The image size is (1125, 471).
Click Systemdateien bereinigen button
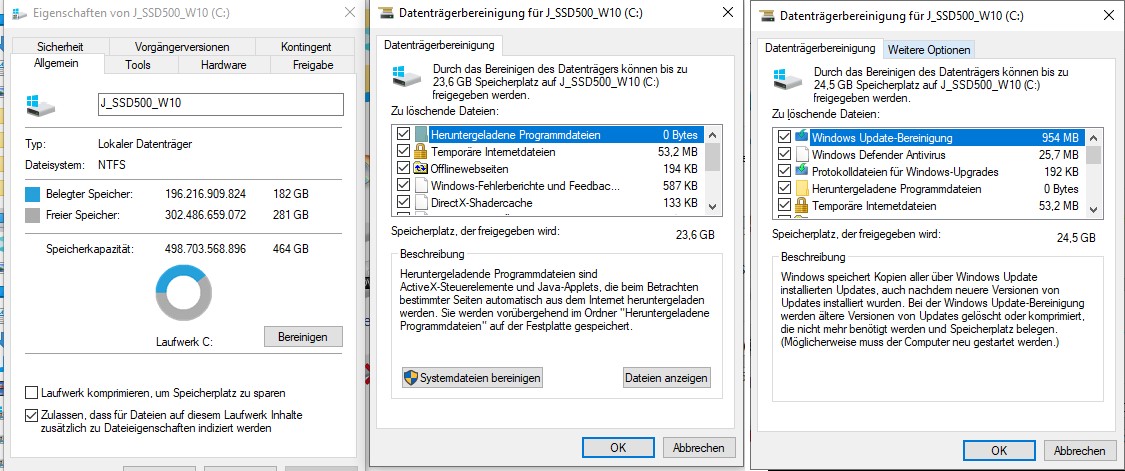tap(472, 378)
